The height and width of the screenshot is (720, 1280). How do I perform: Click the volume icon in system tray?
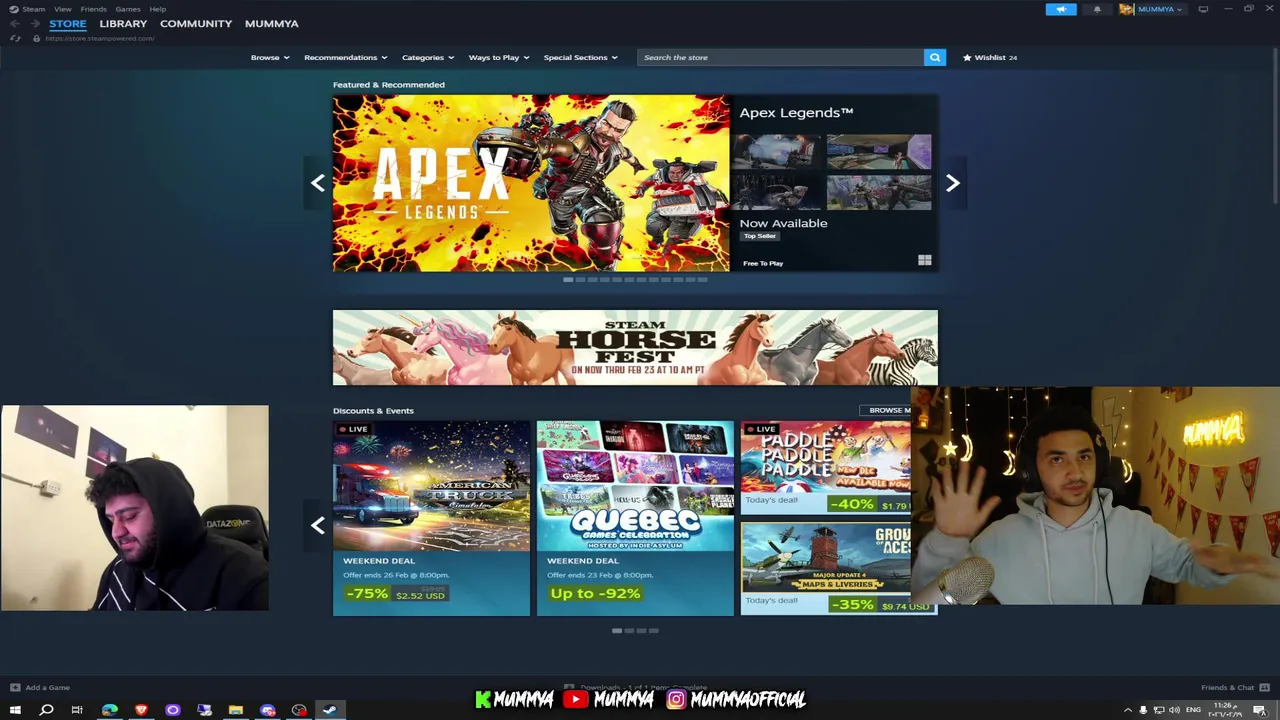pyautogui.click(x=1174, y=710)
